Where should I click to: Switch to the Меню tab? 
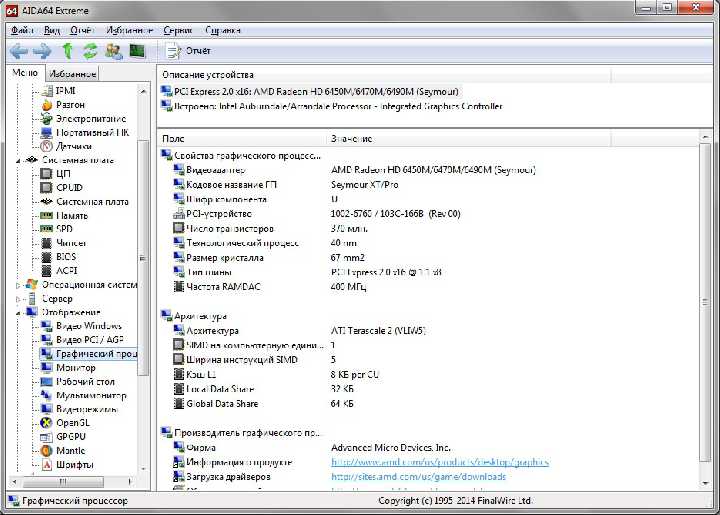(x=25, y=73)
